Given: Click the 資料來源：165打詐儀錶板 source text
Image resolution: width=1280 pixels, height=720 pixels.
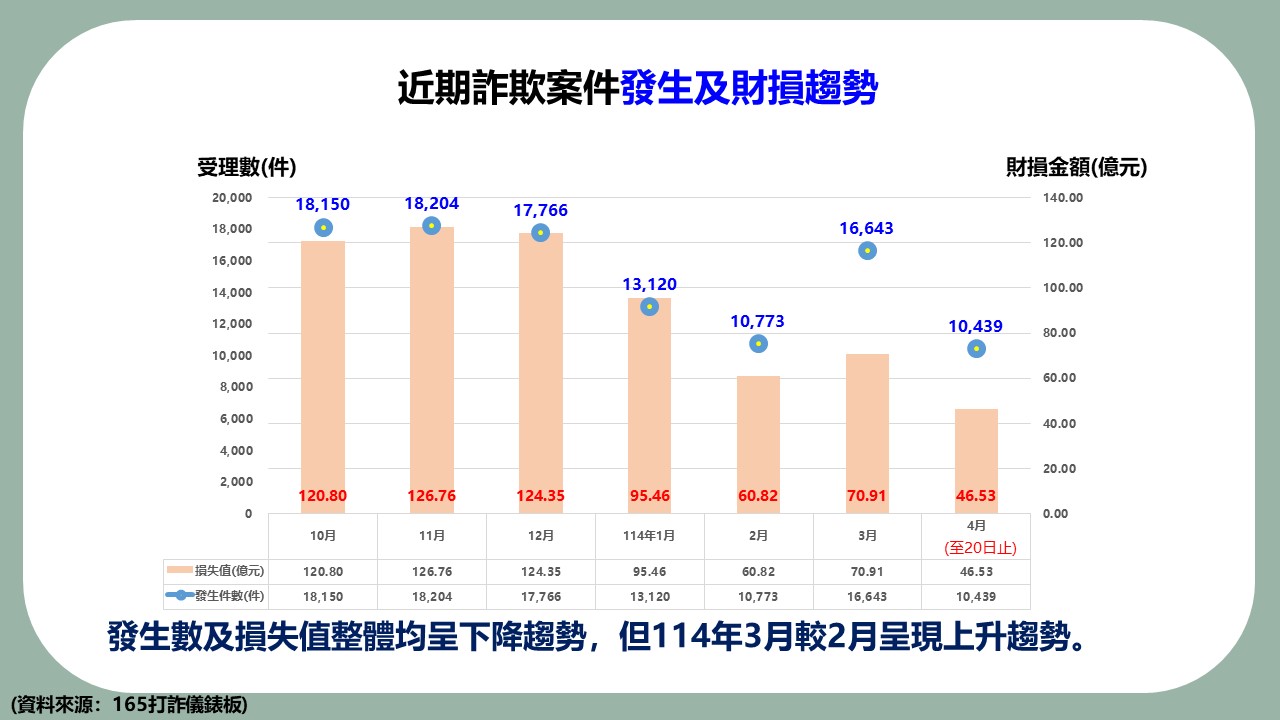Looking at the screenshot, I should 128,704.
